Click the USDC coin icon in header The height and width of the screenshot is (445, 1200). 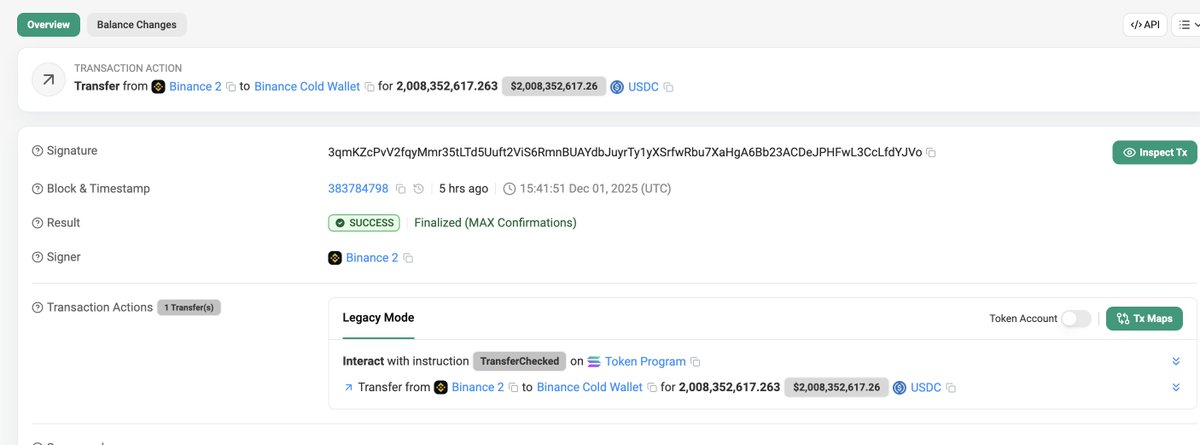tap(617, 87)
